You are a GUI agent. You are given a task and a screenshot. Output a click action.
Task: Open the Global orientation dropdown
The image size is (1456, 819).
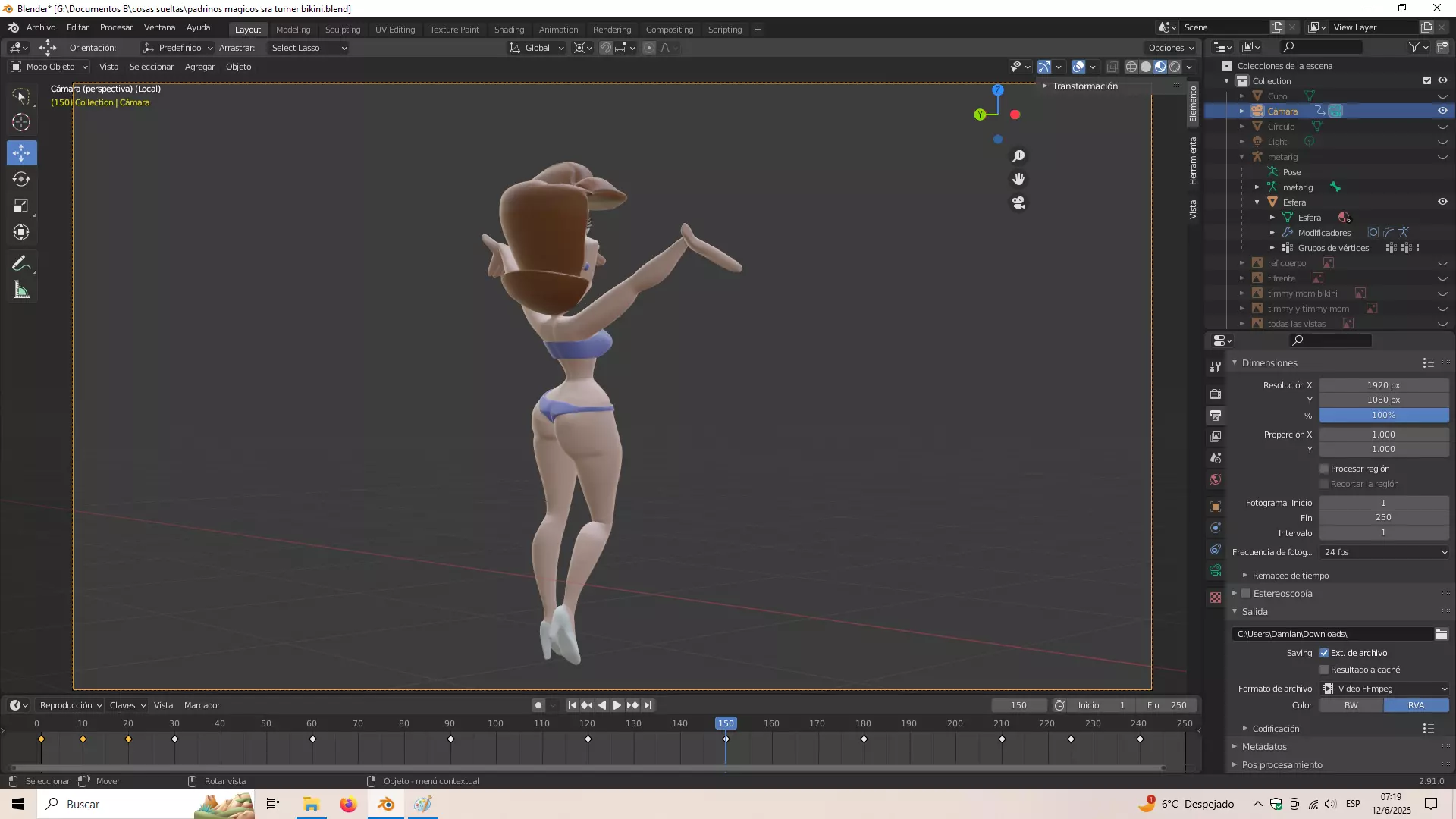[537, 48]
